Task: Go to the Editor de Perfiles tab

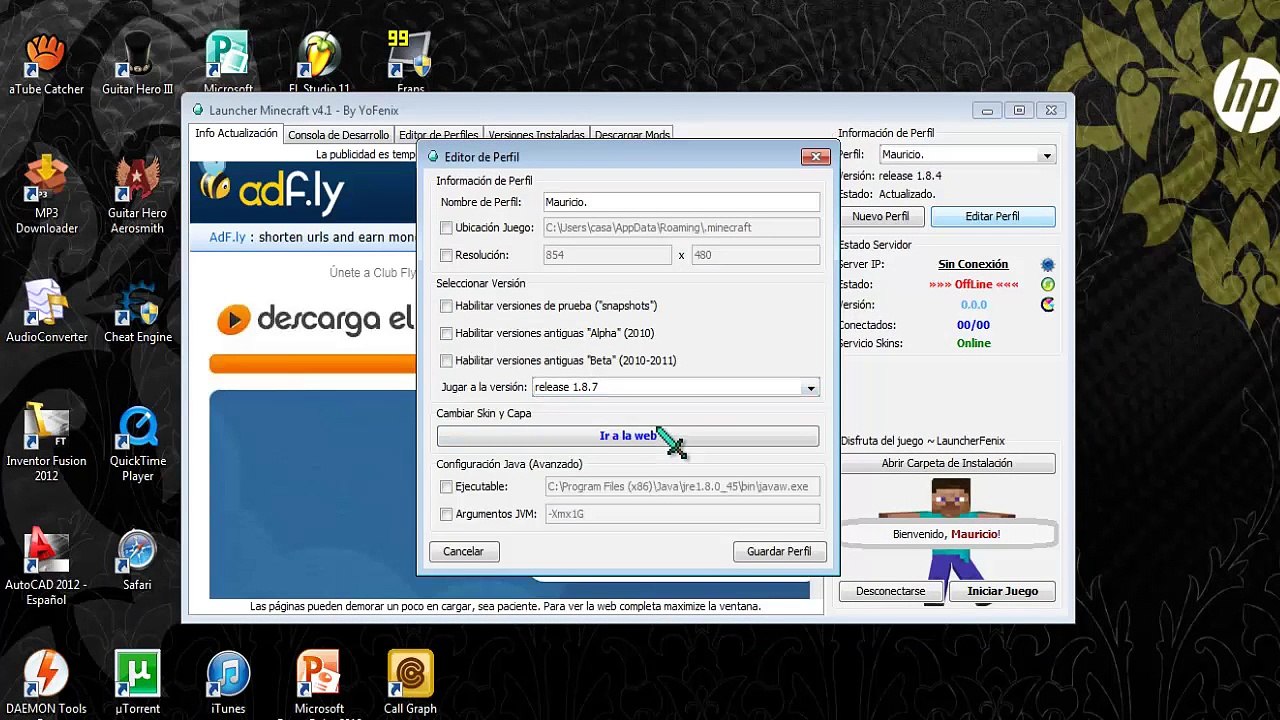Action: (x=438, y=135)
